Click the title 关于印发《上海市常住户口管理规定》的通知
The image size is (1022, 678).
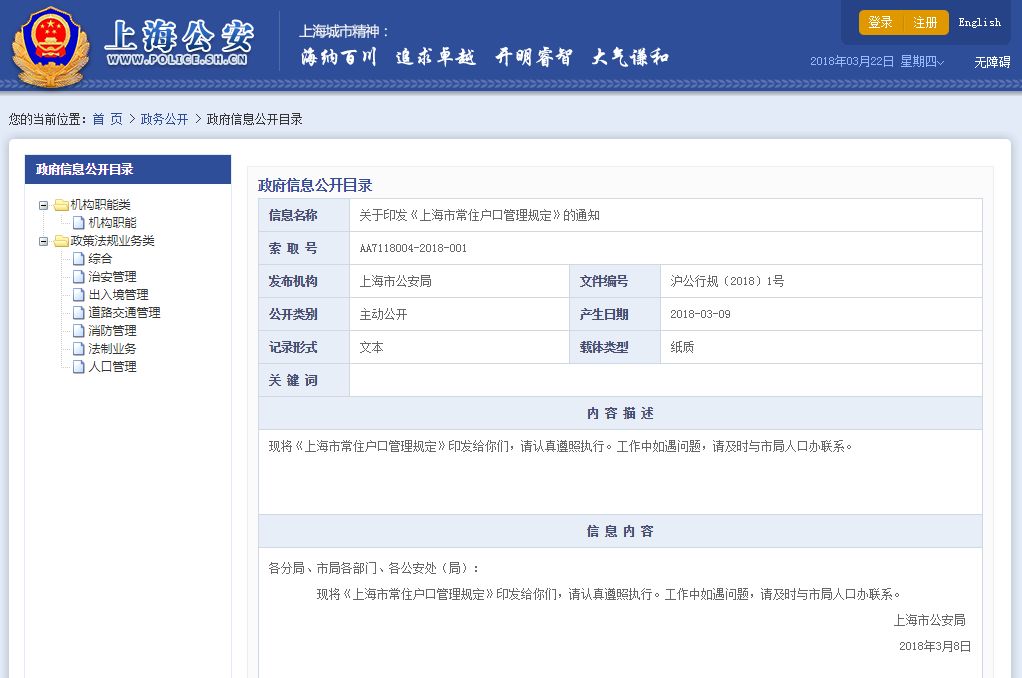pos(479,215)
